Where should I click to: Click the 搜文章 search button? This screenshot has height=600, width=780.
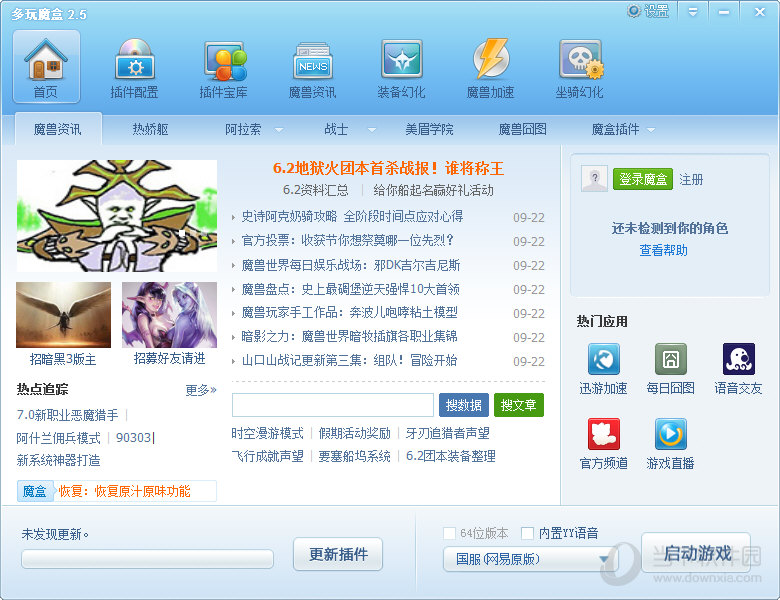point(518,405)
